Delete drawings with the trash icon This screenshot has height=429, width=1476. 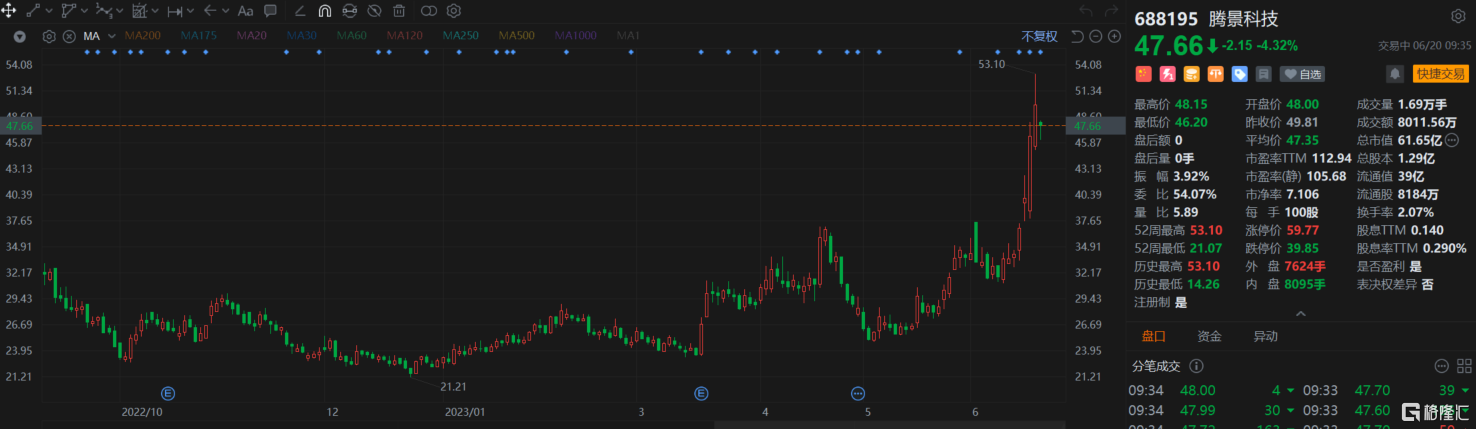(399, 11)
